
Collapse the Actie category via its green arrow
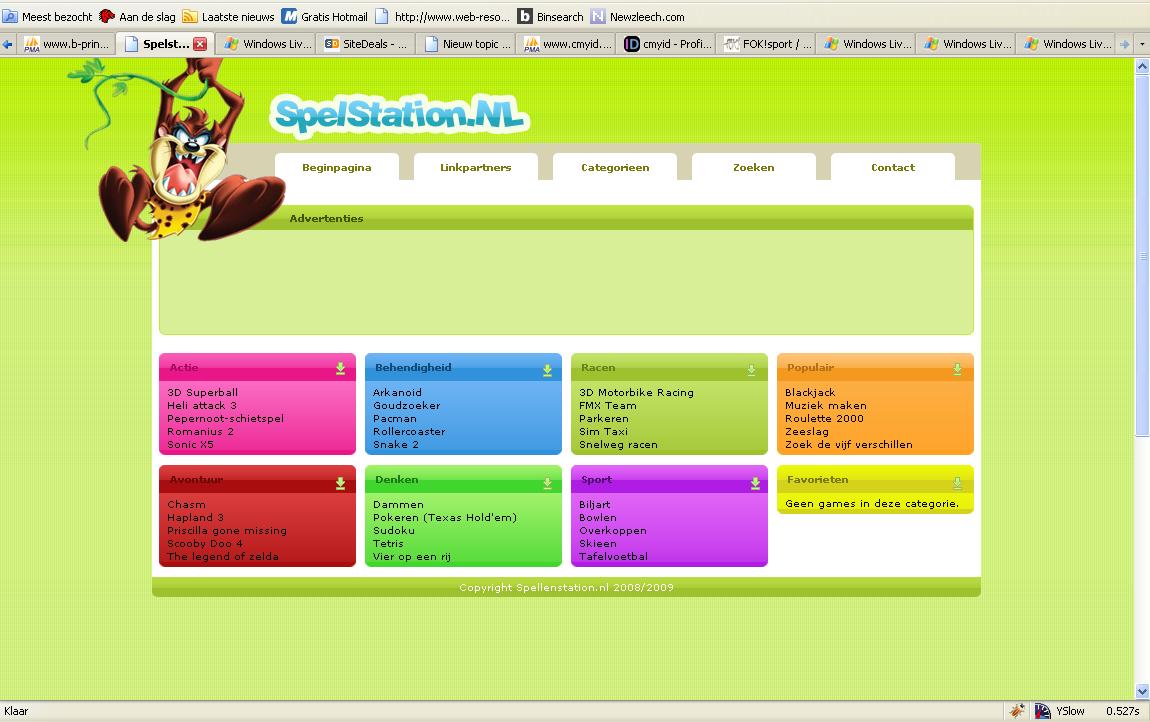tap(340, 368)
